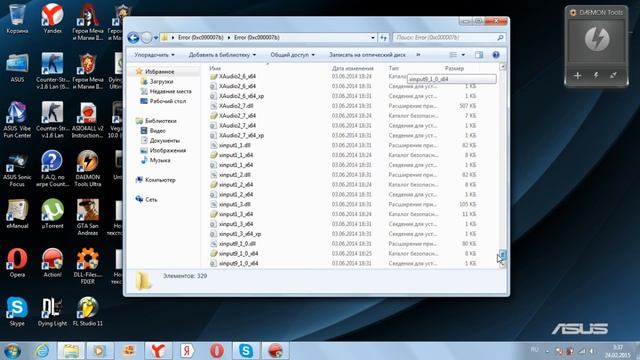Select Музыка library
This screenshot has height=360, width=640.
point(160,160)
